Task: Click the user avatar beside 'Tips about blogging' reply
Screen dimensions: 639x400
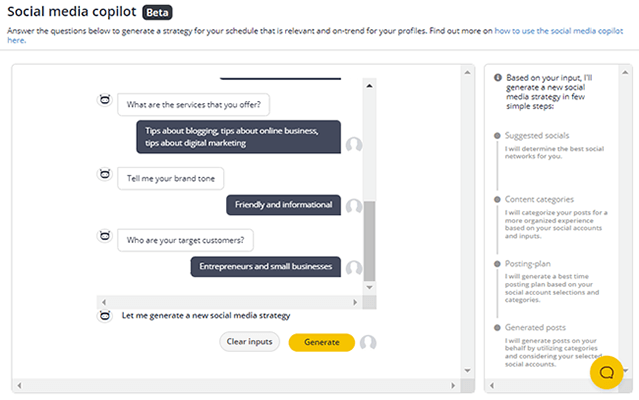Action: tap(354, 145)
